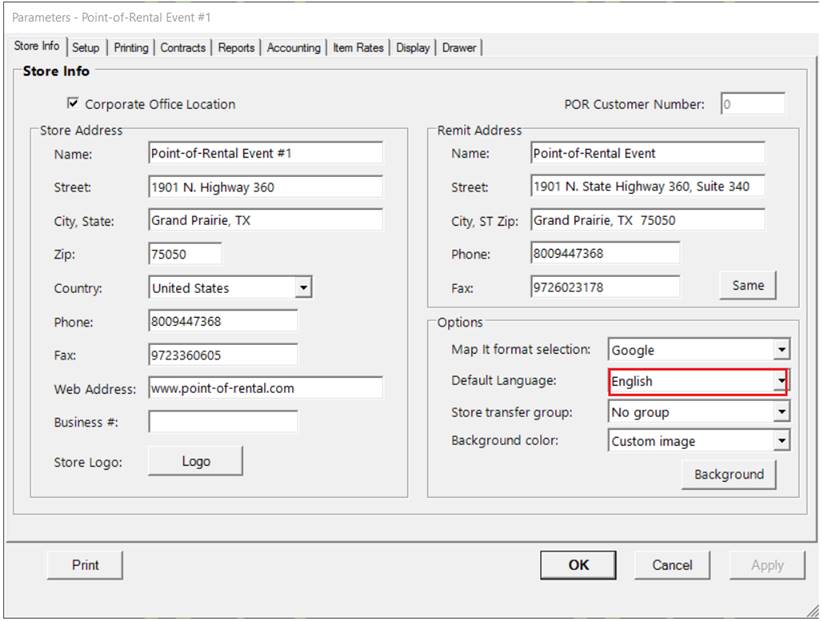This screenshot has height=621, width=822.
Task: Switch to the Setup tab
Action: [x=86, y=48]
